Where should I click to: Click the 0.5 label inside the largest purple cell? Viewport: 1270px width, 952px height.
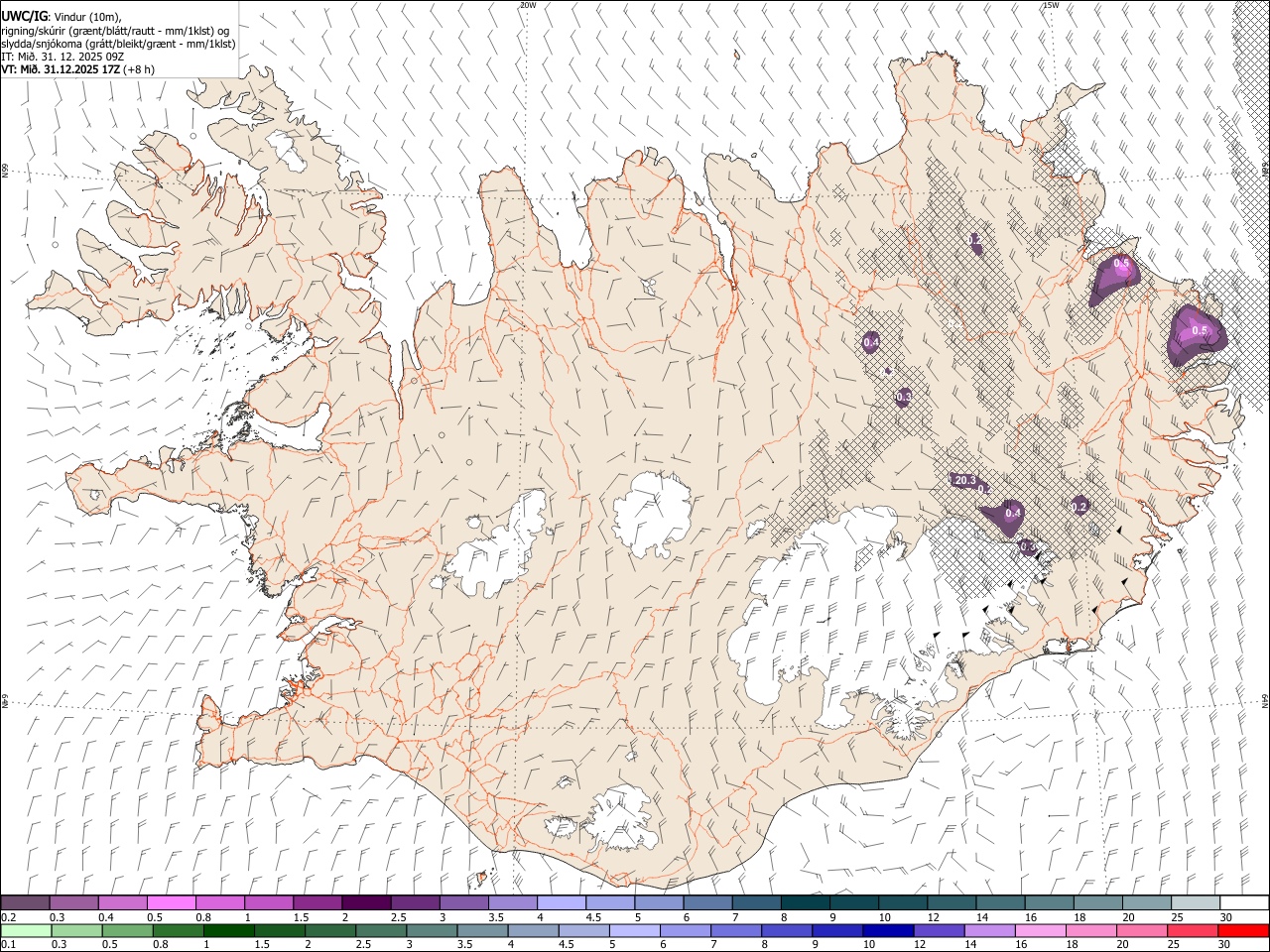tap(1199, 330)
